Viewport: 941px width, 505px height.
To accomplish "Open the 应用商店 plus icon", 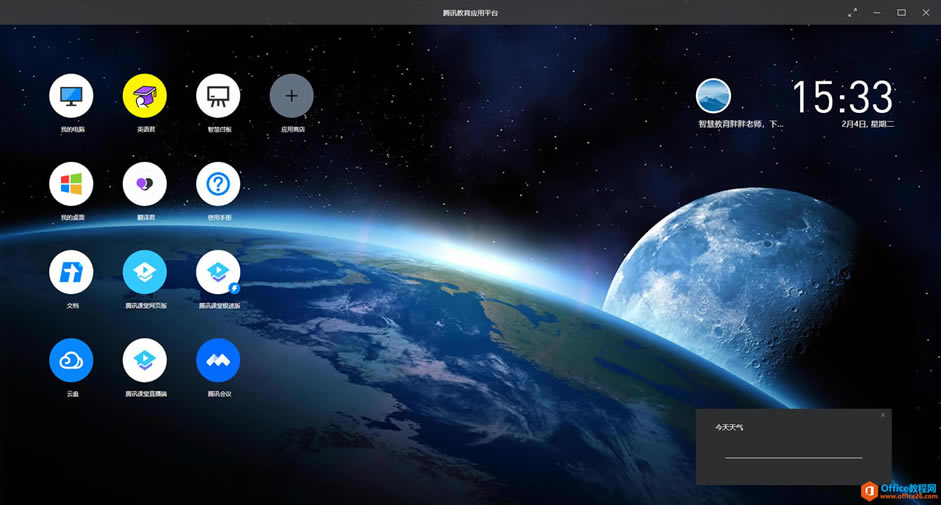I will click(292, 95).
